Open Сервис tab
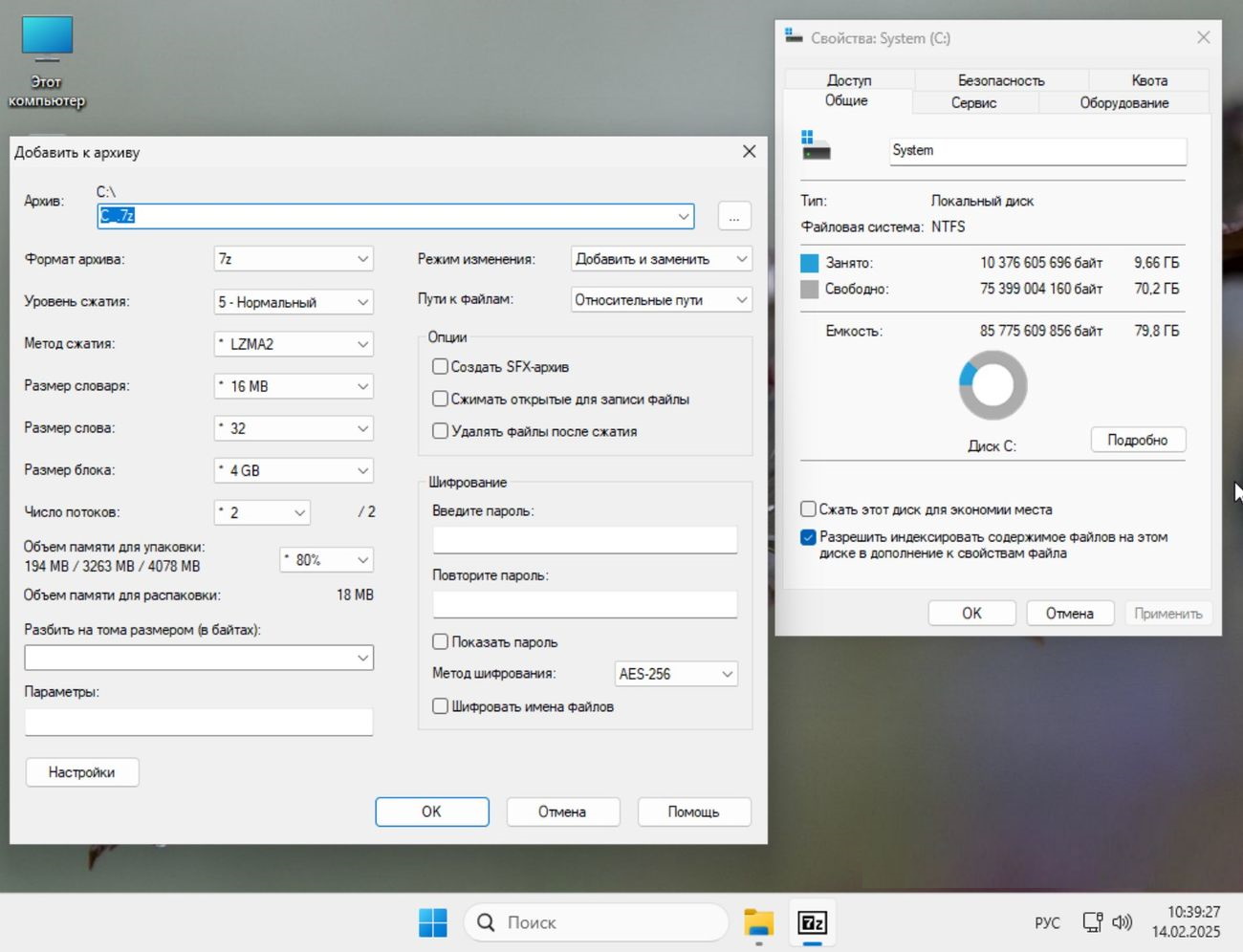This screenshot has width=1243, height=952. point(974,102)
